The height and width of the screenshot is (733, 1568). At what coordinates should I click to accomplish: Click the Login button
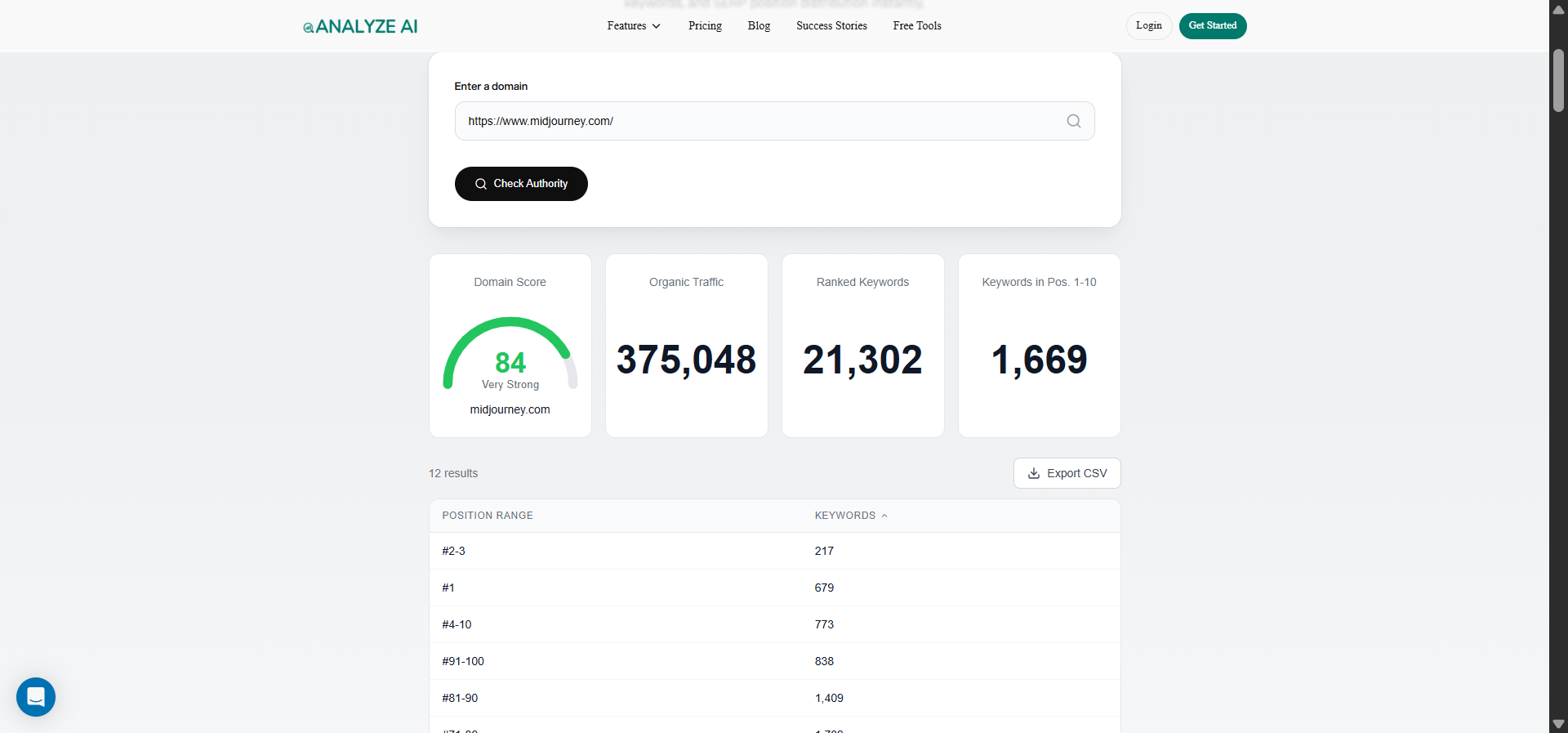(1149, 26)
